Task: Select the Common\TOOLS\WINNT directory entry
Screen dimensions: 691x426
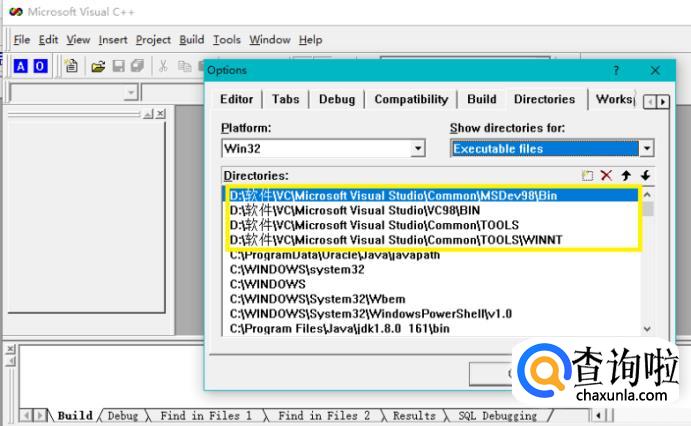Action: (433, 240)
